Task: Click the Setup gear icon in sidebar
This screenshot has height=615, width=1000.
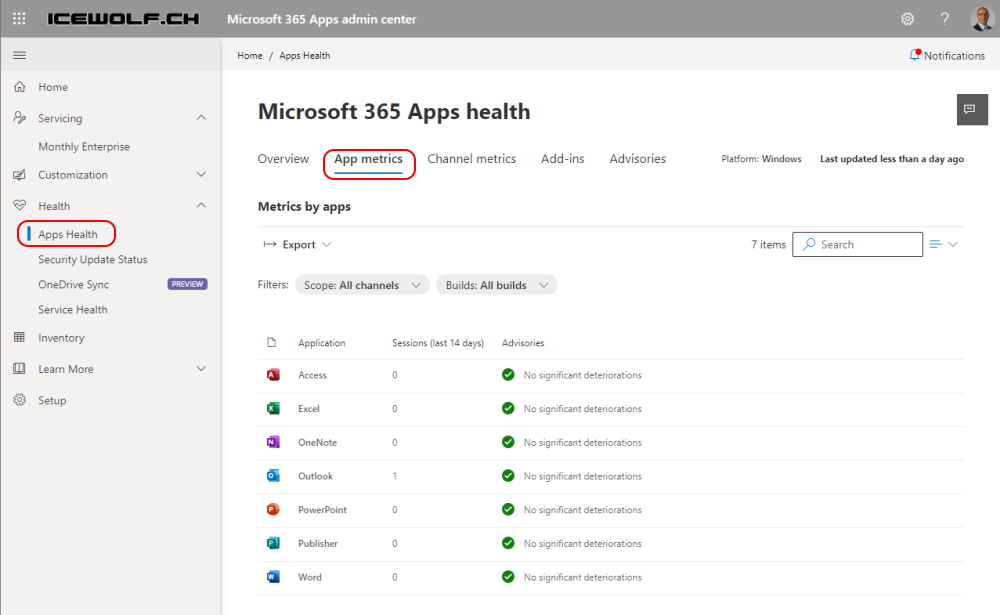Action: pyautogui.click(x=20, y=400)
